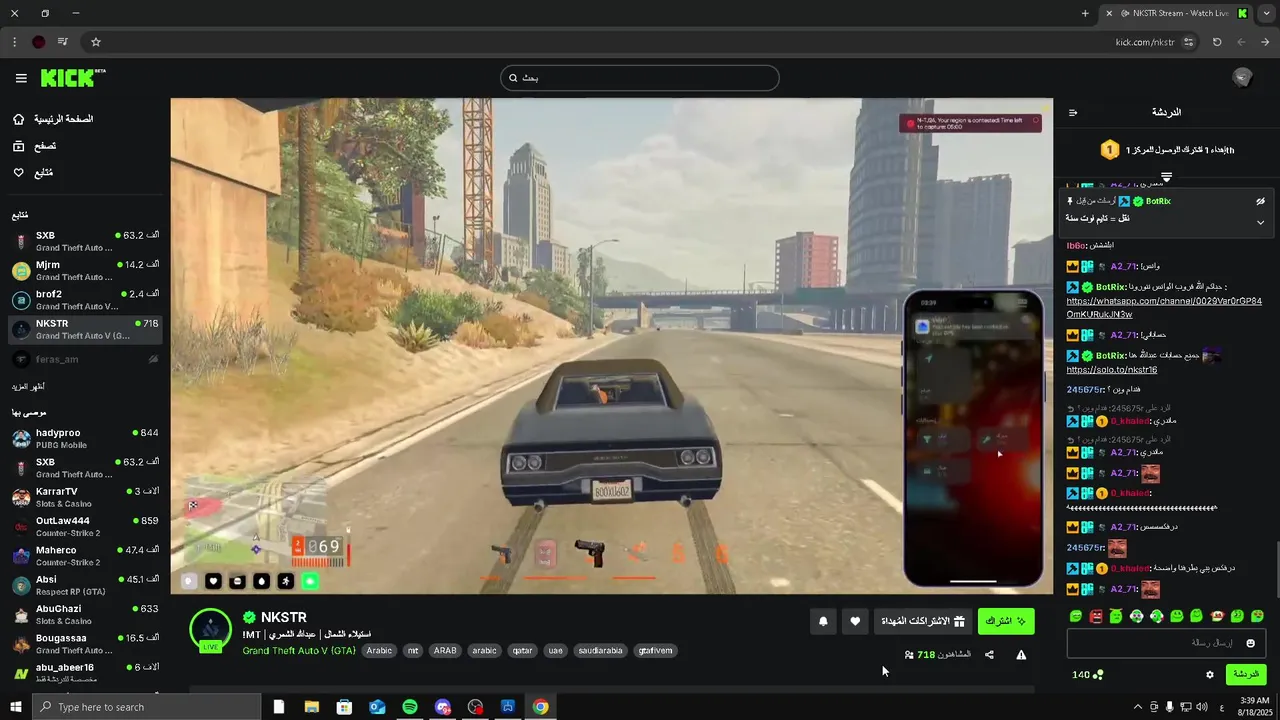Click the notification bell button for NKSTR

(x=823, y=621)
